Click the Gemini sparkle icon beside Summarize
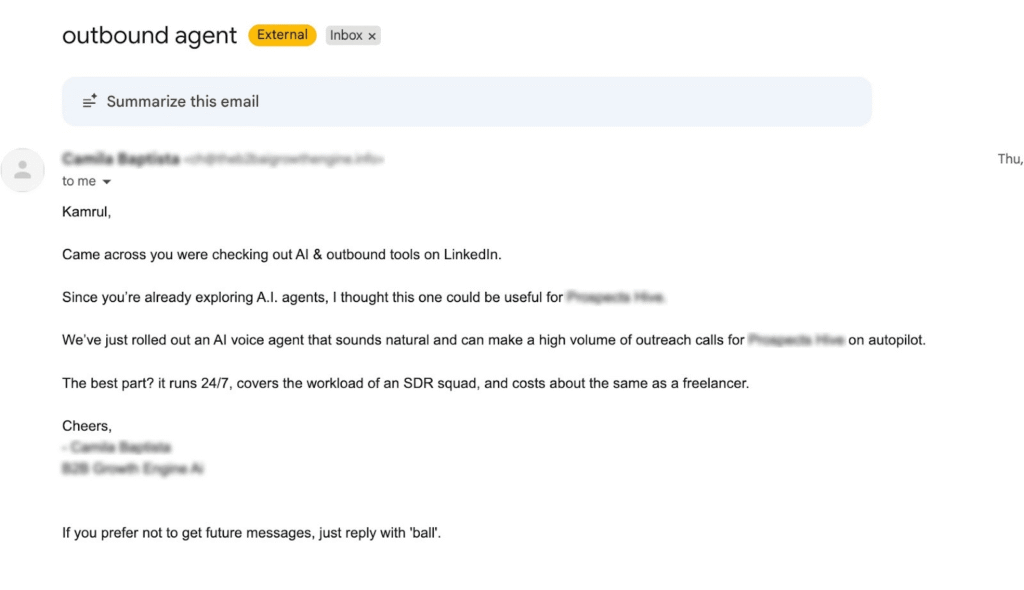The width and height of the screenshot is (1024, 590). tap(89, 100)
